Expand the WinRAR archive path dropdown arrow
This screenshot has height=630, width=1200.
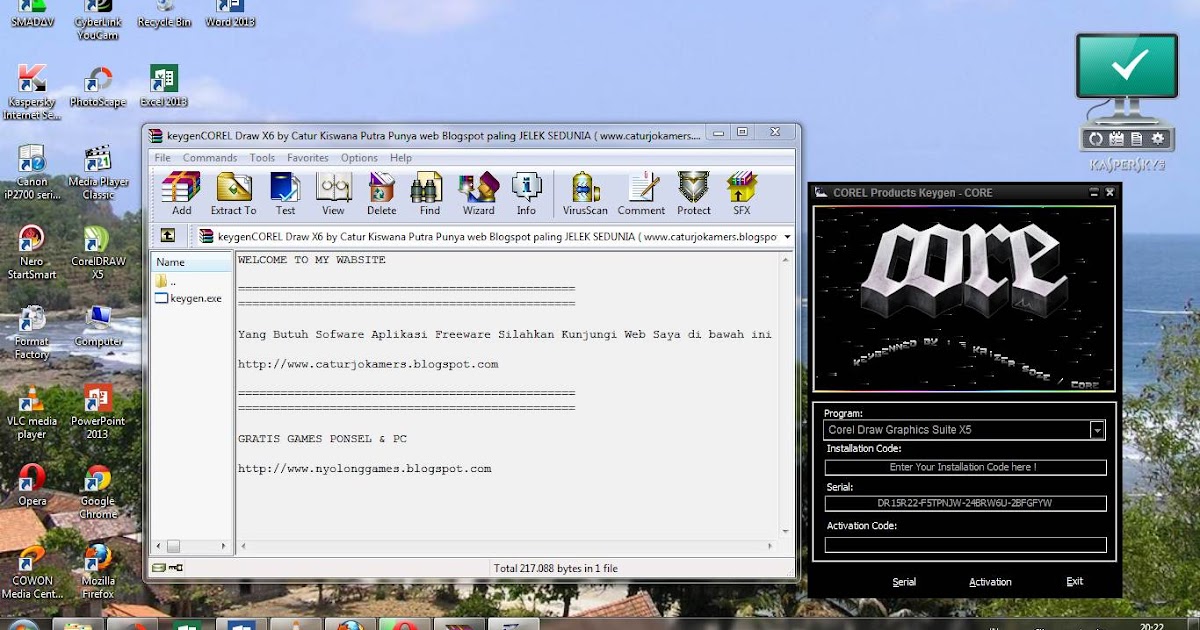788,237
